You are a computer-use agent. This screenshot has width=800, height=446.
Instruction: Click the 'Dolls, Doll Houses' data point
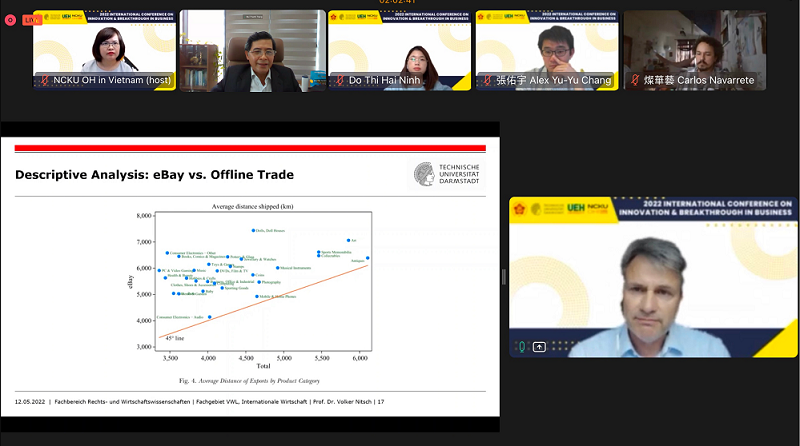pos(254,231)
